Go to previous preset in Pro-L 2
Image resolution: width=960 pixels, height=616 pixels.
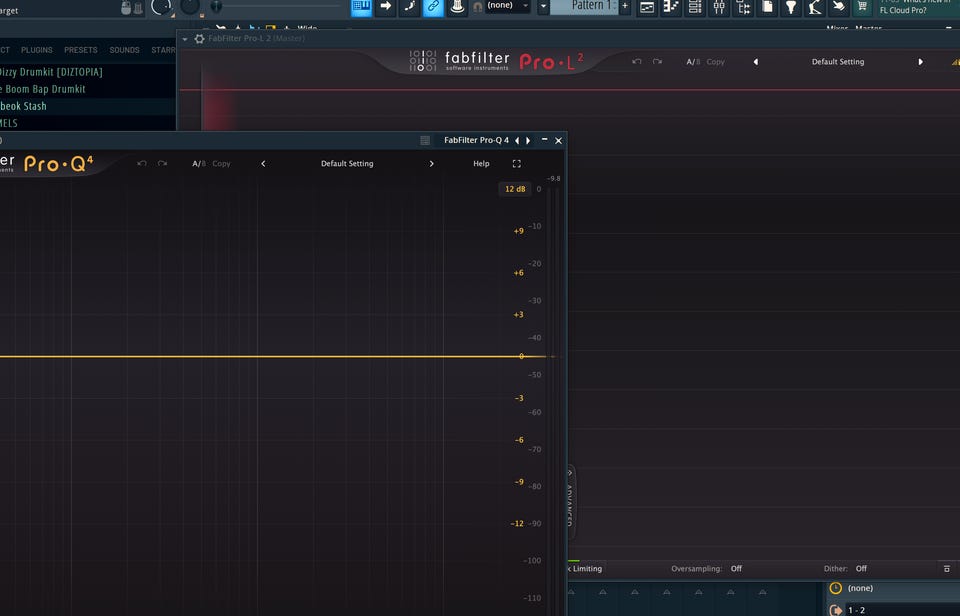click(x=756, y=62)
